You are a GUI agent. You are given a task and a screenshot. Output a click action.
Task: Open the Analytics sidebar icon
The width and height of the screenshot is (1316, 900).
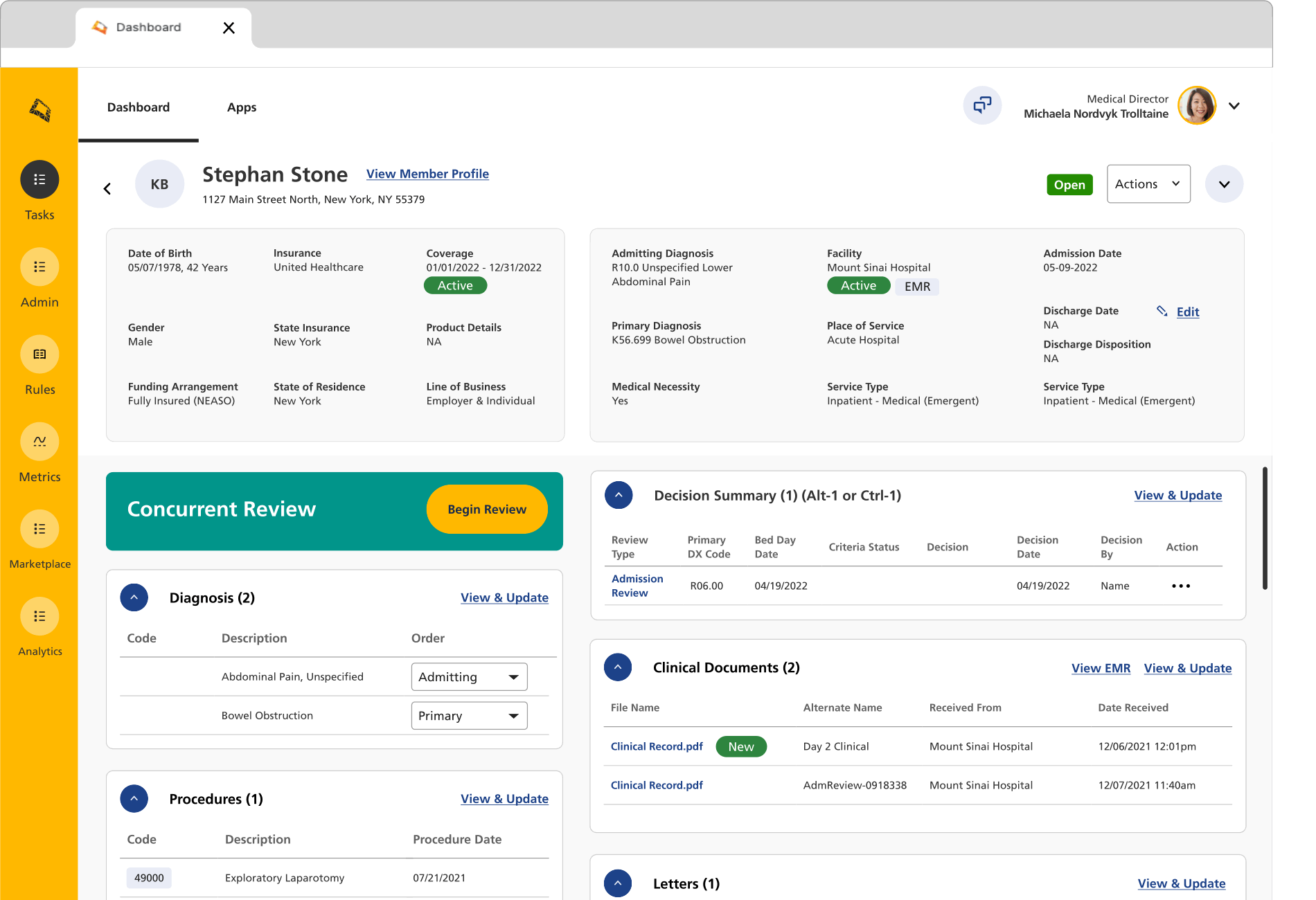39,616
